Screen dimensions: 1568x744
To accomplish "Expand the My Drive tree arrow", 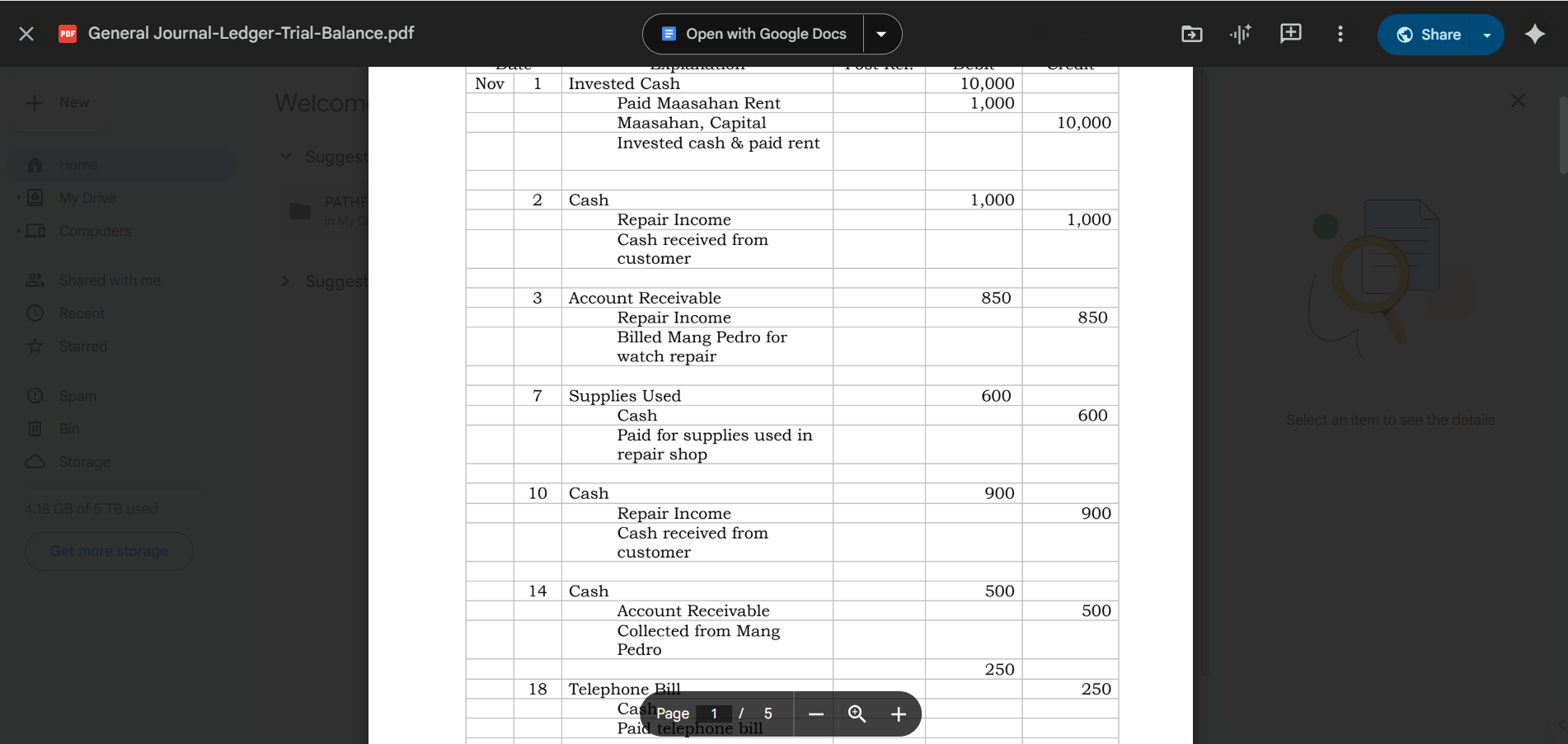I will tap(18, 198).
